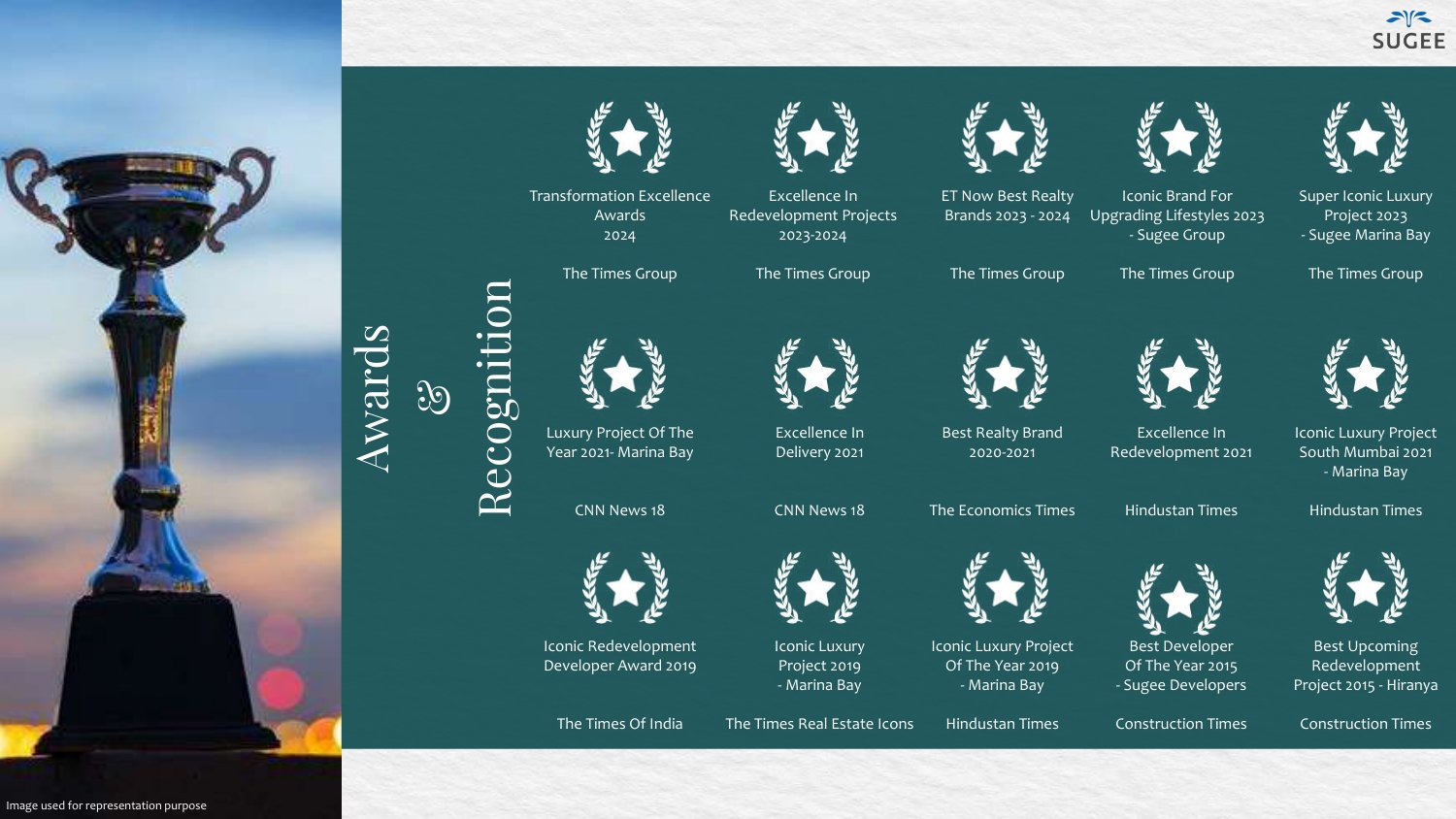Click "Excellence In Redevelopment Projects 2023-2024" title
1456x819 pixels.
(x=812, y=215)
